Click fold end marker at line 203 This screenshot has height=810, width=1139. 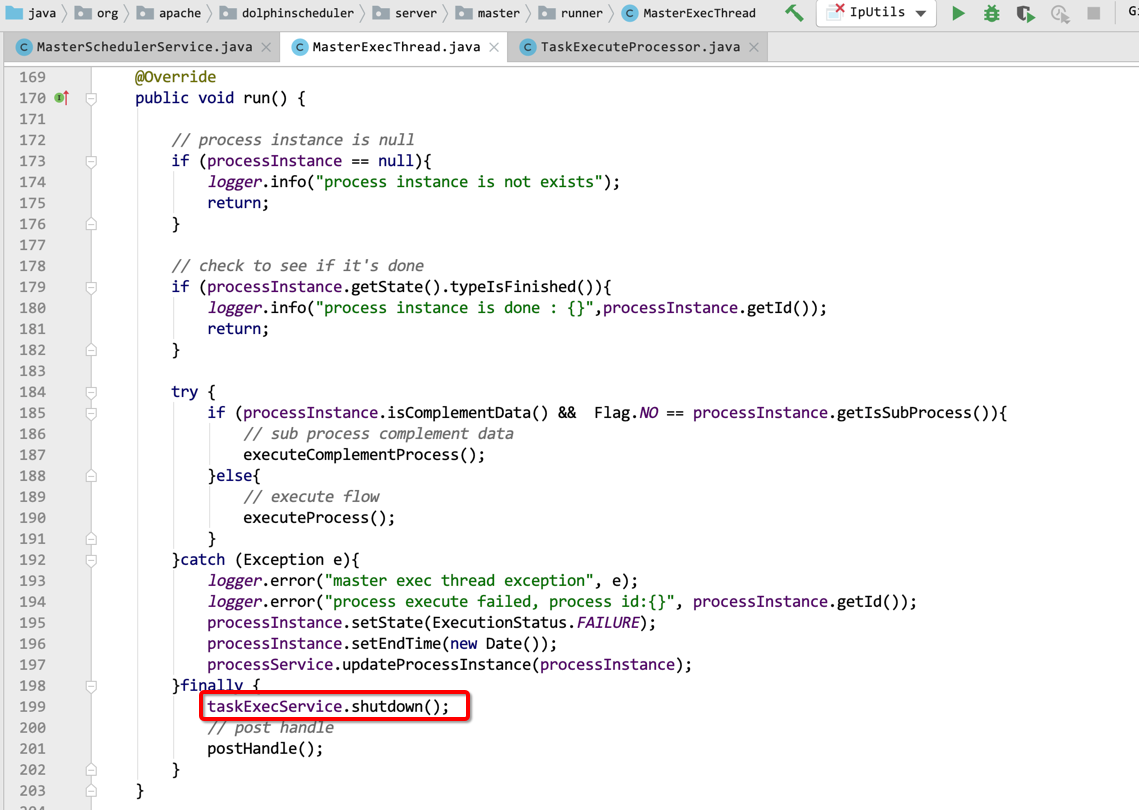[x=91, y=790]
